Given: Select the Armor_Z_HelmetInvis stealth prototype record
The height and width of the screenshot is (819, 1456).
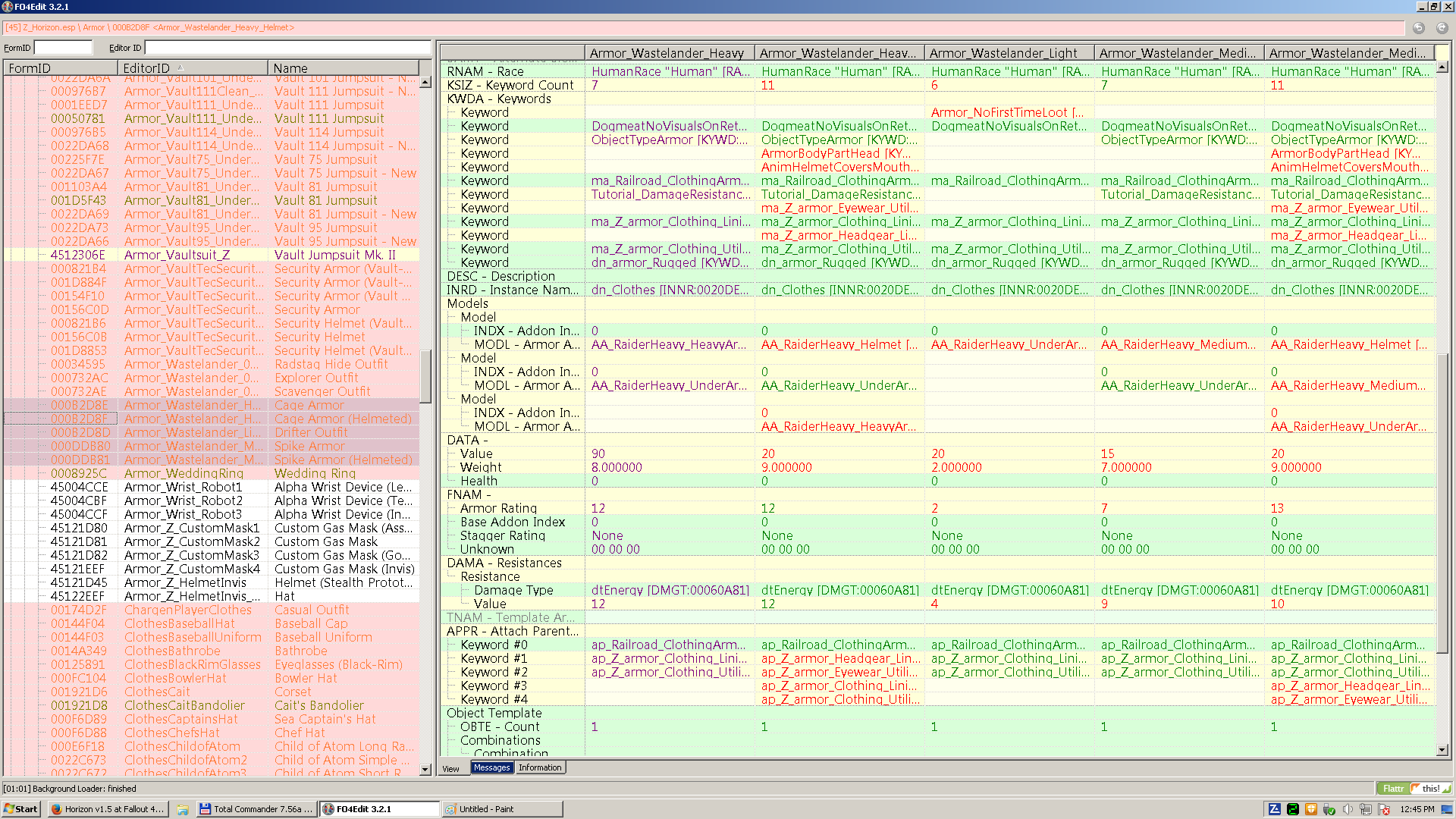Looking at the screenshot, I should click(x=212, y=582).
